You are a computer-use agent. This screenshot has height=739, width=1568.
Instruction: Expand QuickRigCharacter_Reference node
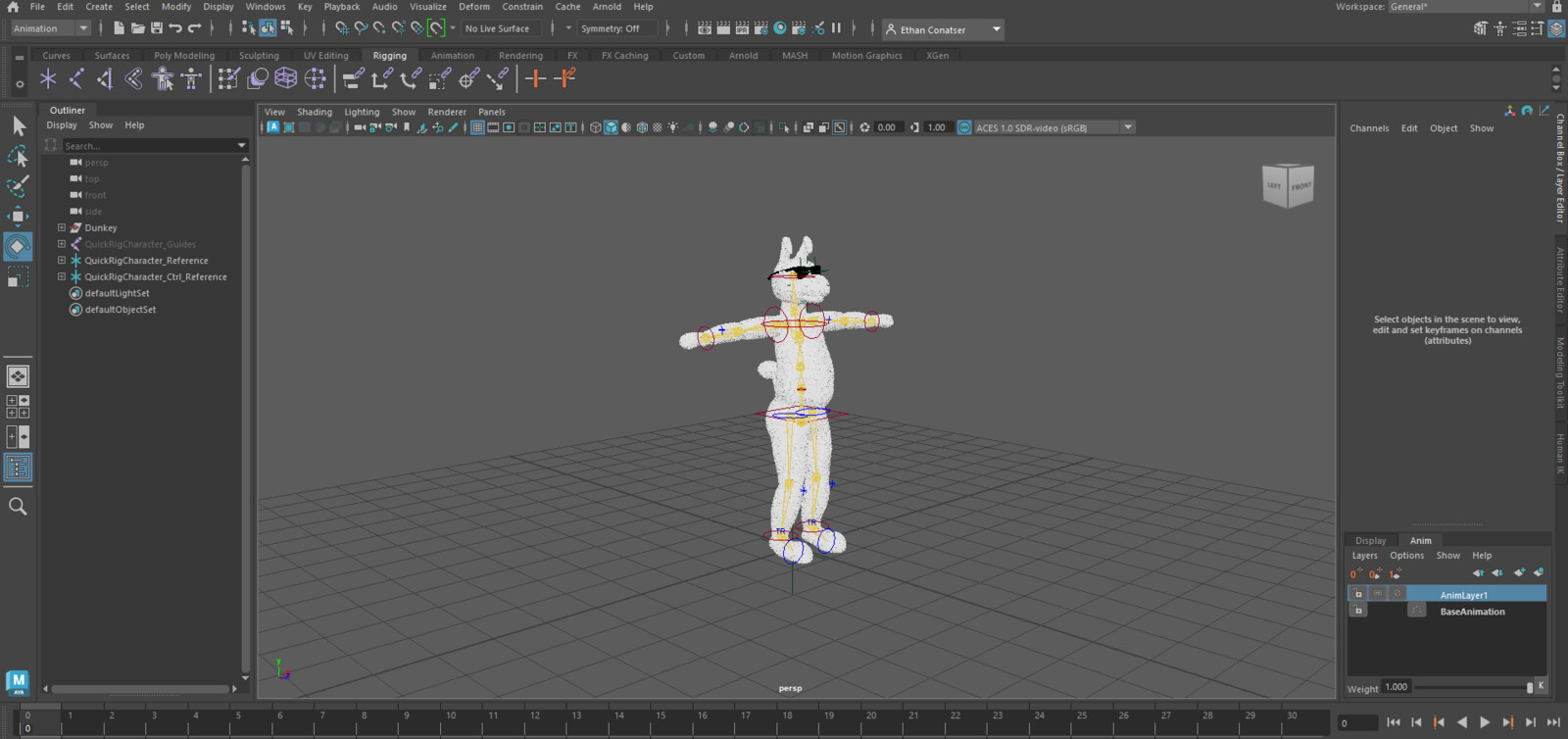pos(62,261)
